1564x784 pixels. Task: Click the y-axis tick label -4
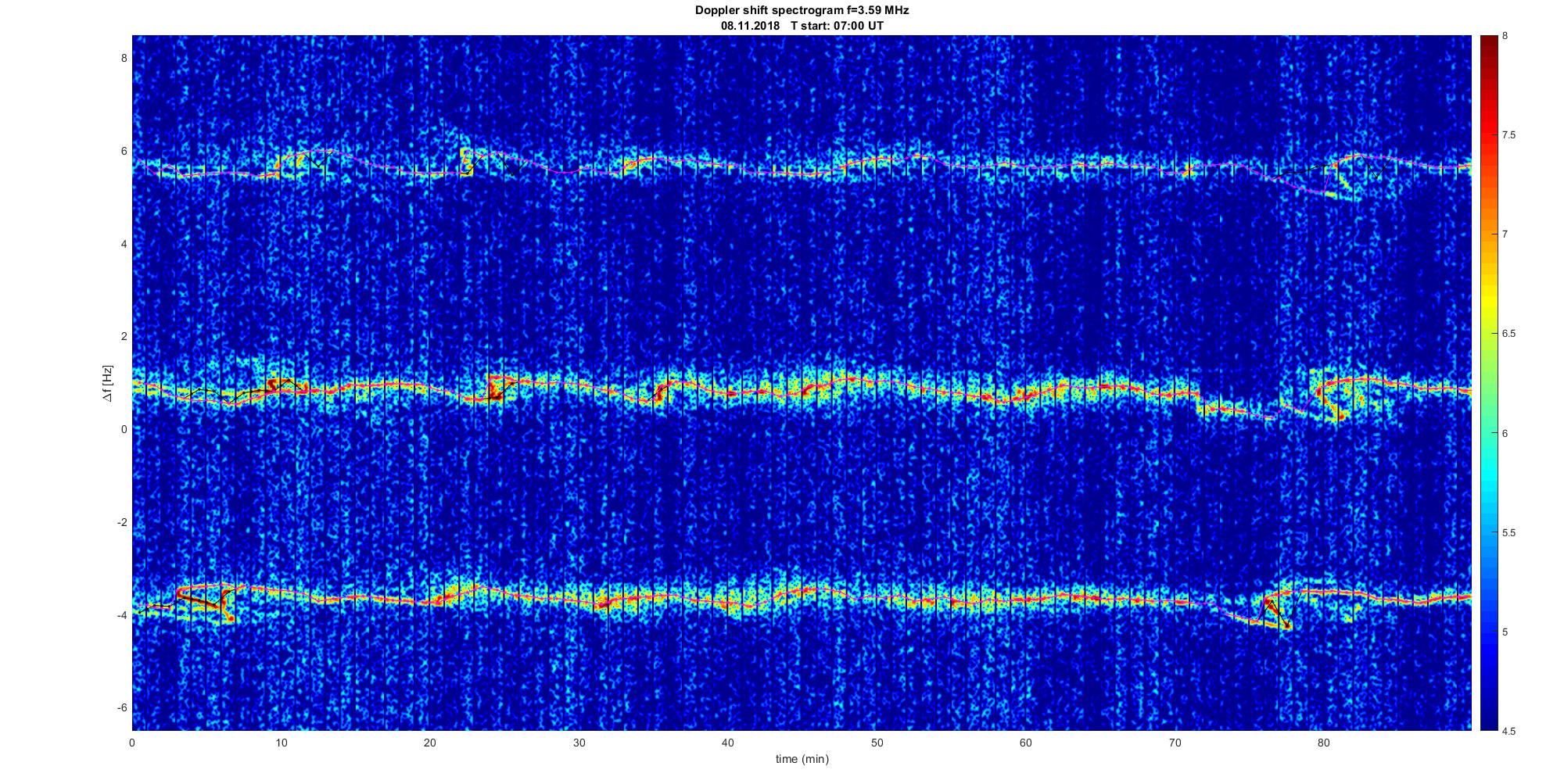[x=121, y=615]
